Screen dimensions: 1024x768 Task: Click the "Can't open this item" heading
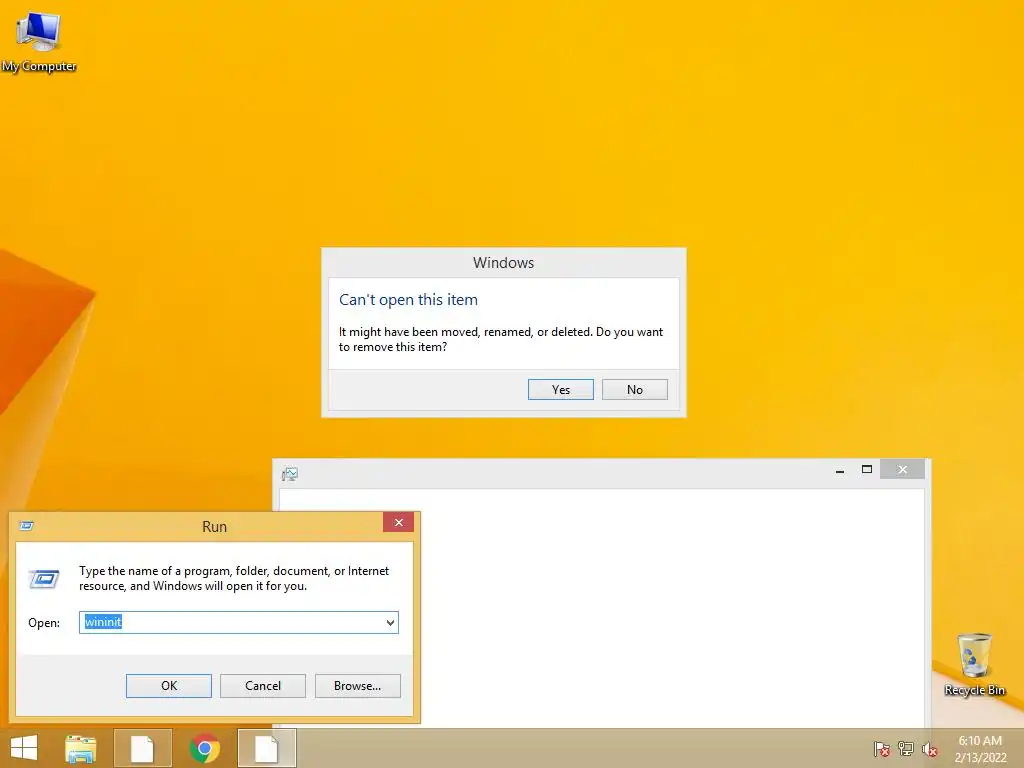408,300
